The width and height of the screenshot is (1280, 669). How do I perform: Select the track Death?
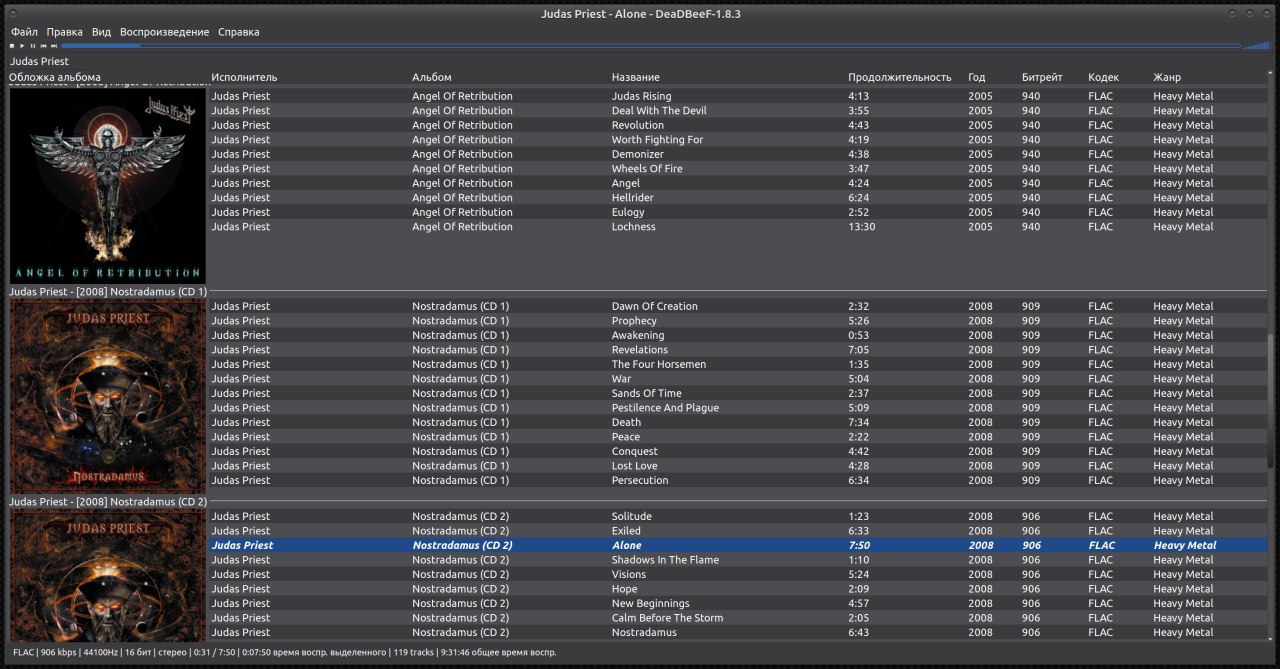point(738,422)
